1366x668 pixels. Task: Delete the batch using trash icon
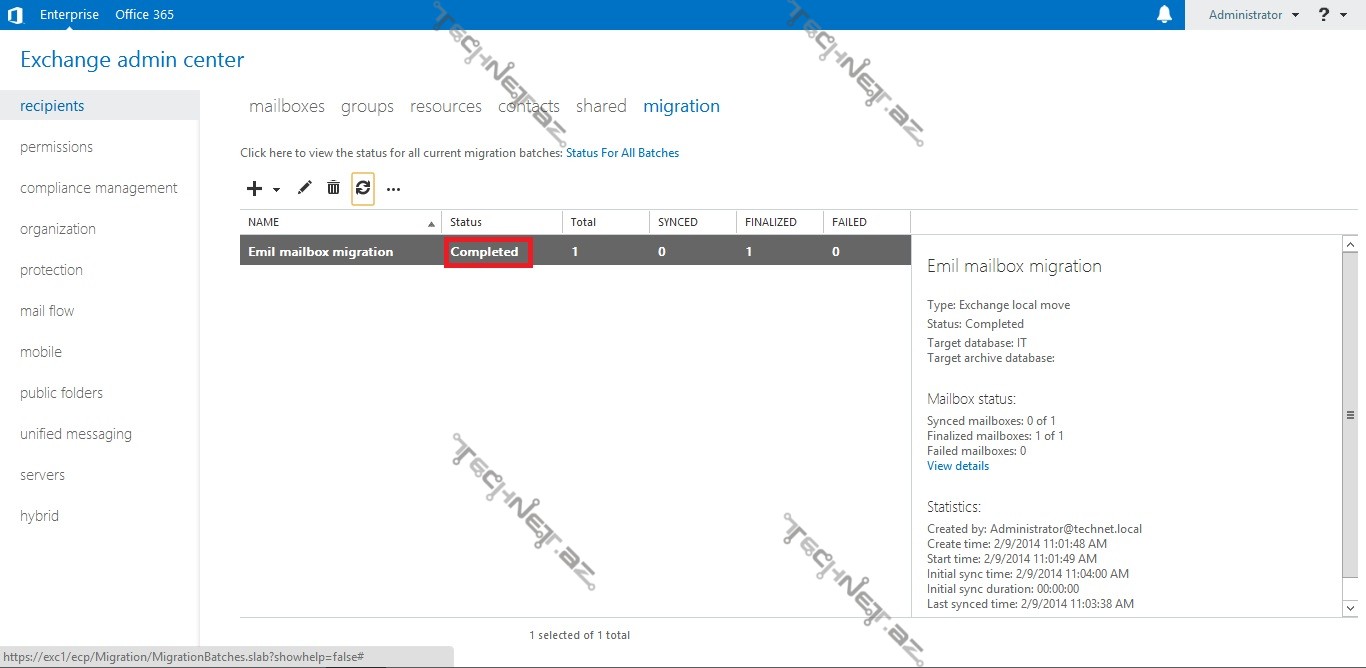tap(333, 188)
